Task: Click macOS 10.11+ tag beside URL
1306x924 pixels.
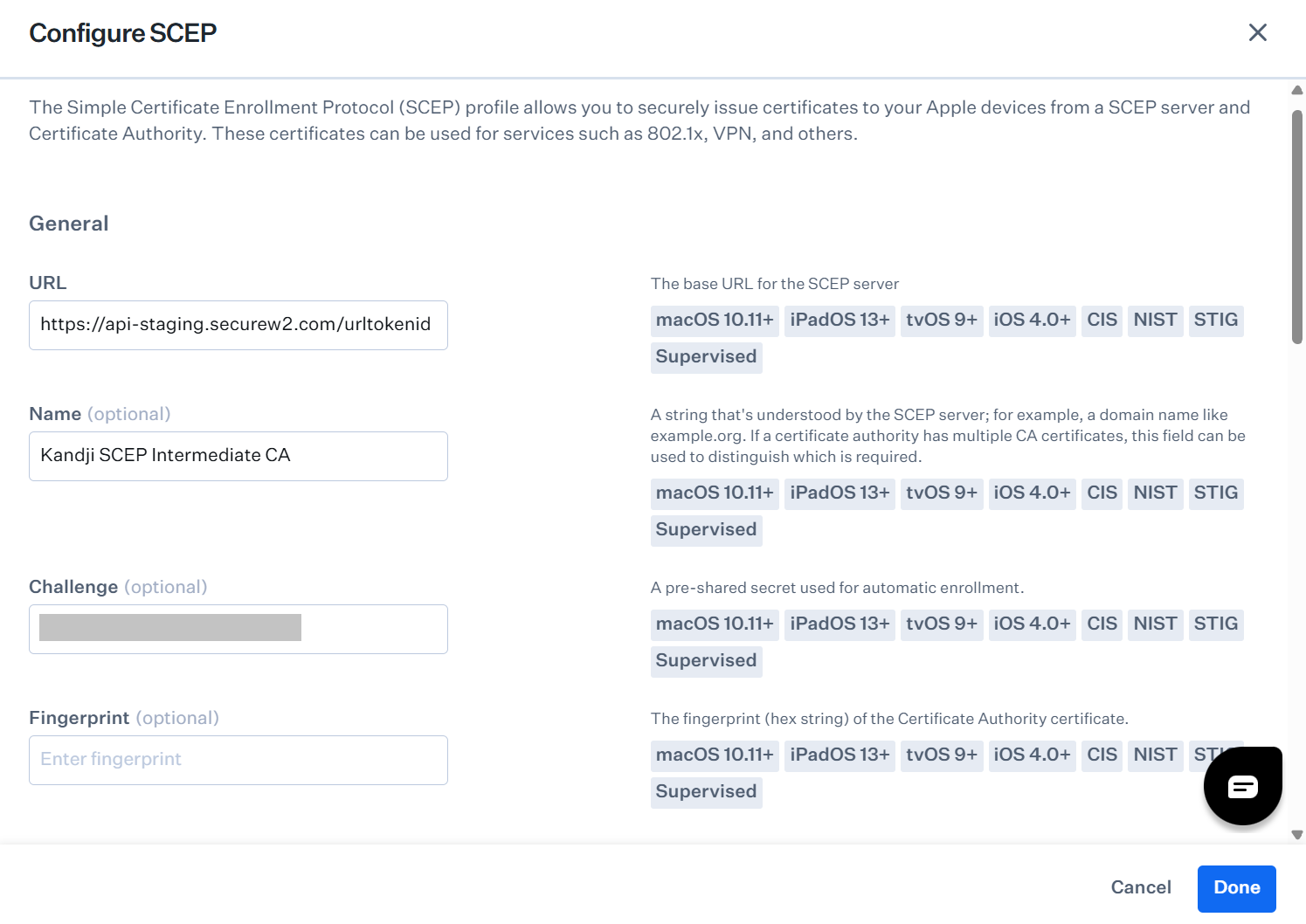Action: 714,321
